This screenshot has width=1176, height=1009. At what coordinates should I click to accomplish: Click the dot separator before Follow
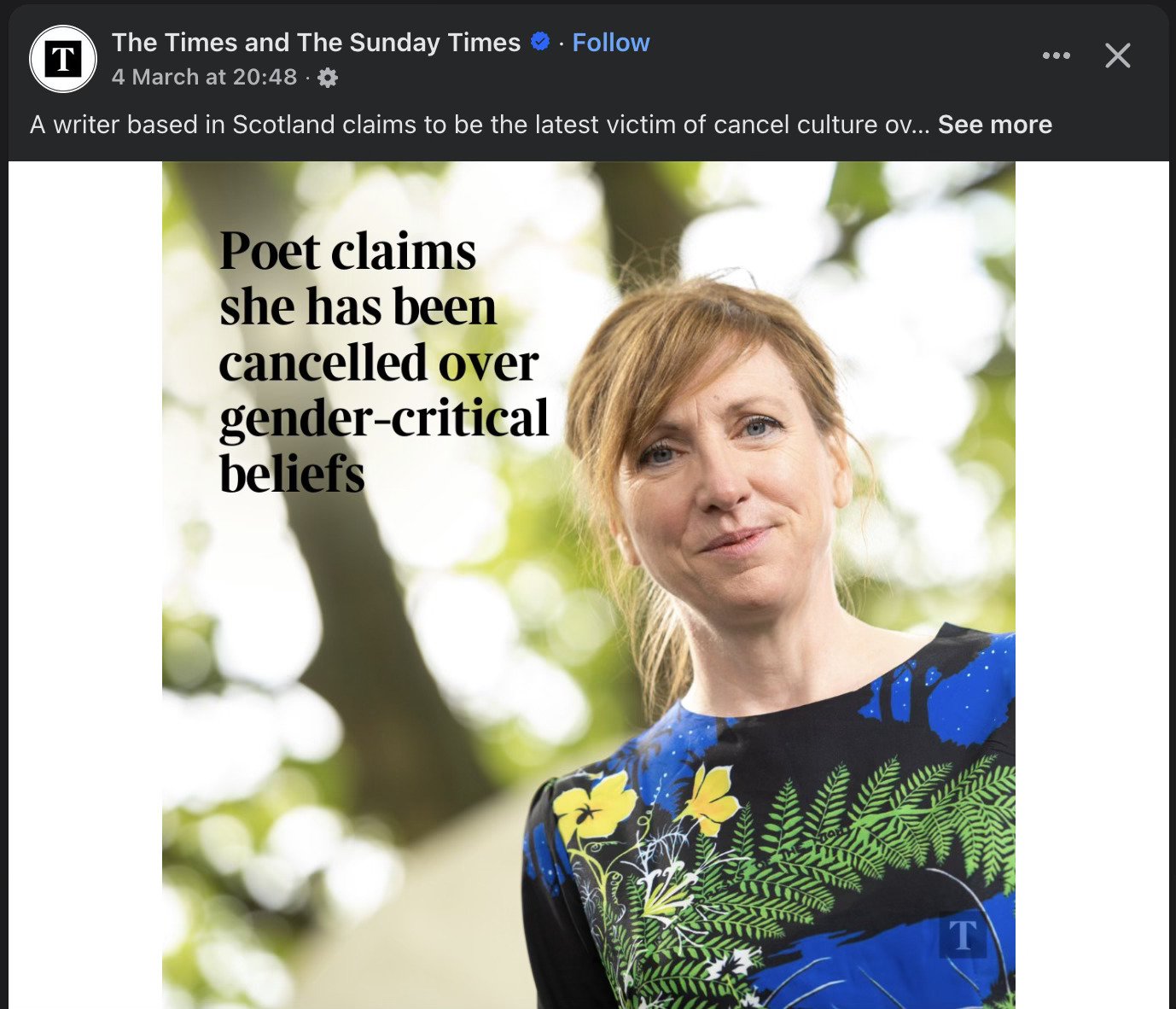pos(561,44)
